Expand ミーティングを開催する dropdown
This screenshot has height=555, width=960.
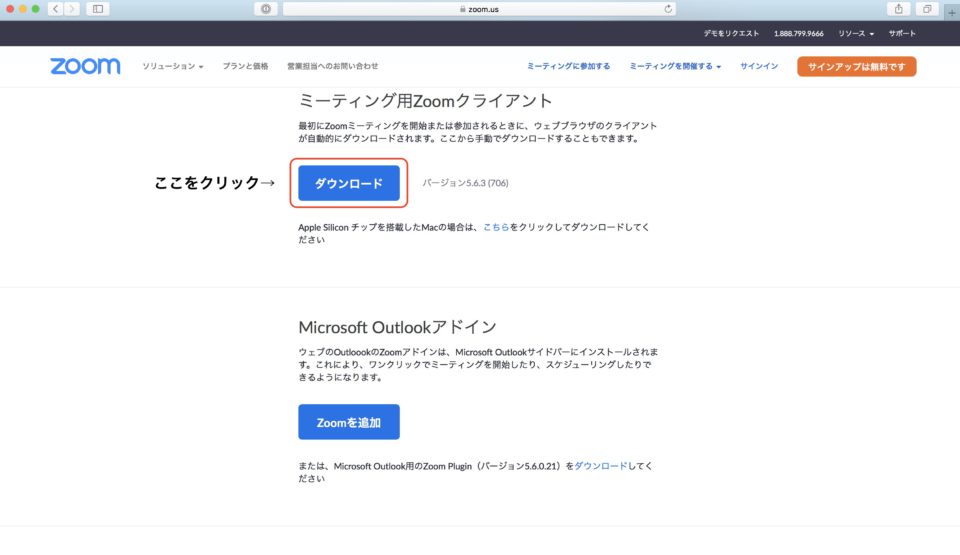click(x=675, y=66)
